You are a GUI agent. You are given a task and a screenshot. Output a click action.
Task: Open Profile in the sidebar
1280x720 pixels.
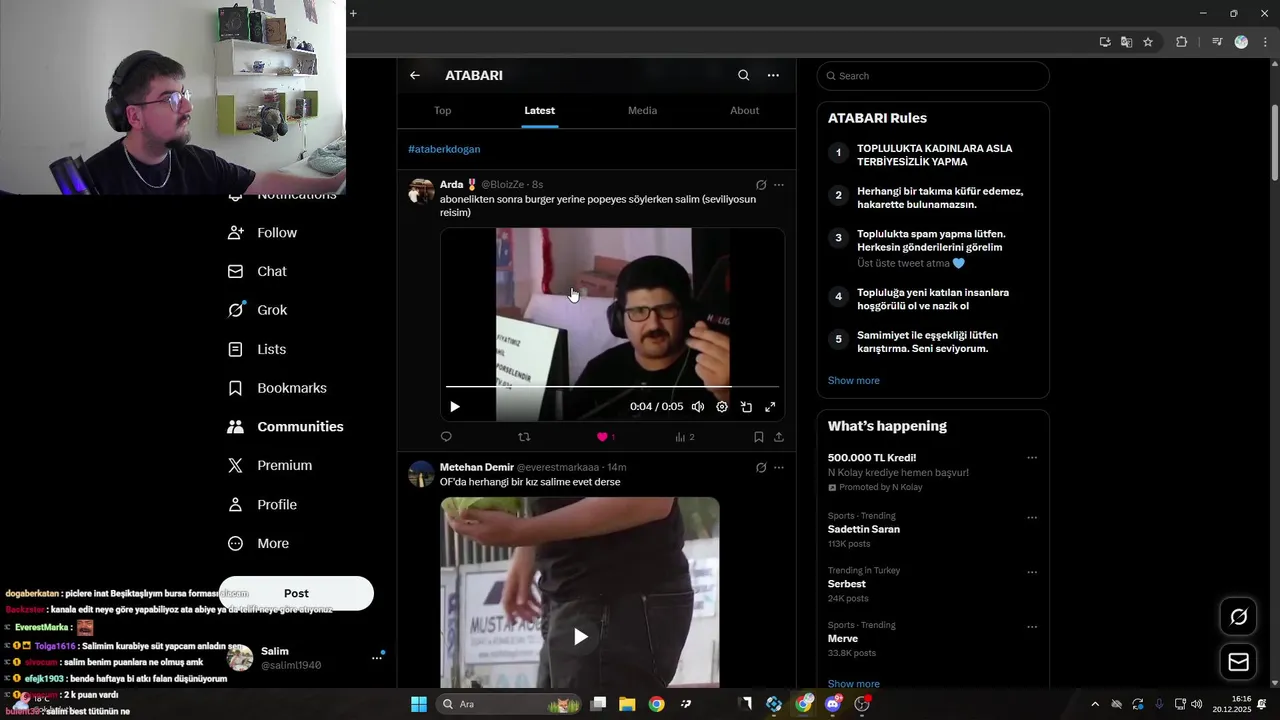click(262, 504)
